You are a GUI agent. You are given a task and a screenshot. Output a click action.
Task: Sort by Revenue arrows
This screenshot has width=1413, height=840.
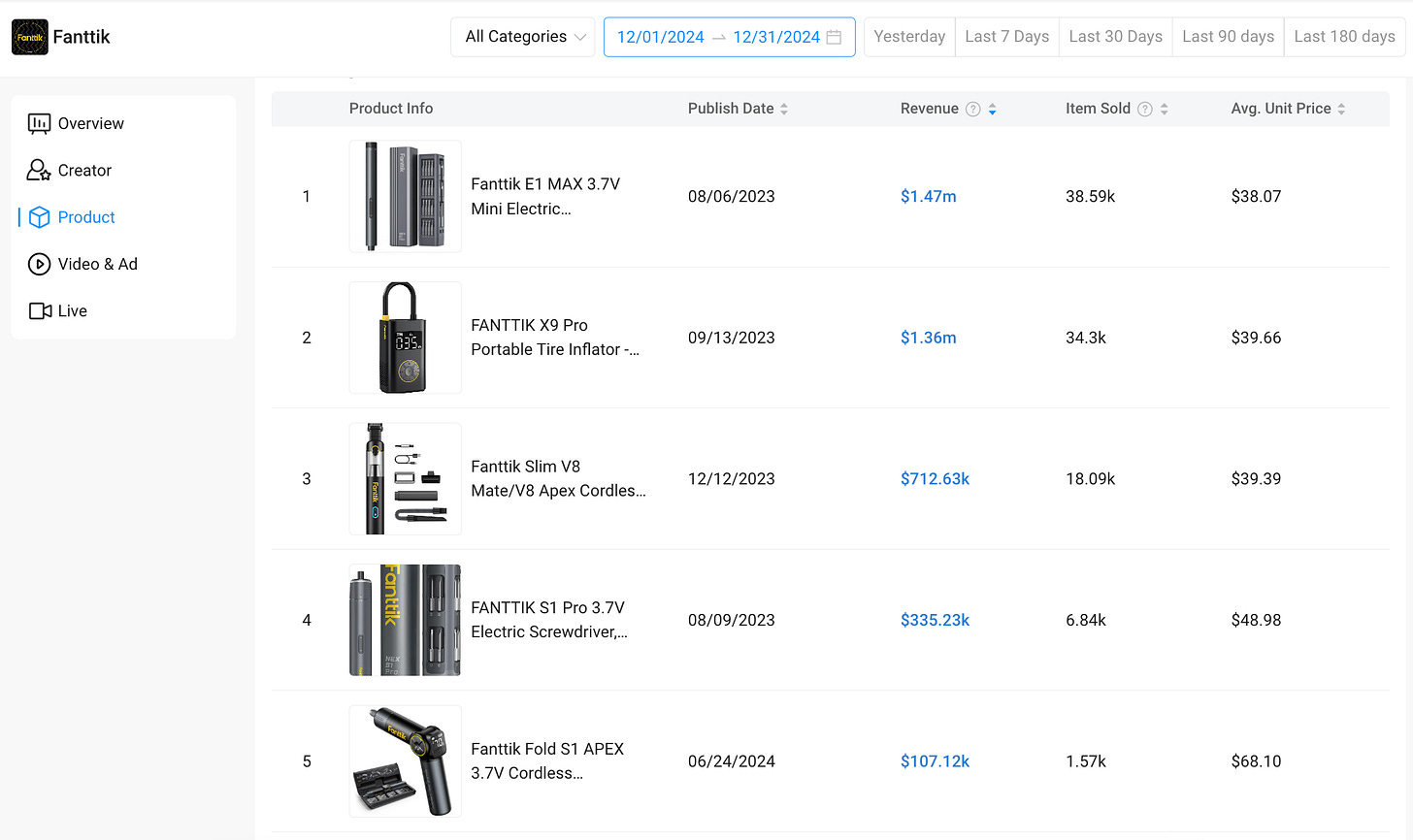pos(993,109)
